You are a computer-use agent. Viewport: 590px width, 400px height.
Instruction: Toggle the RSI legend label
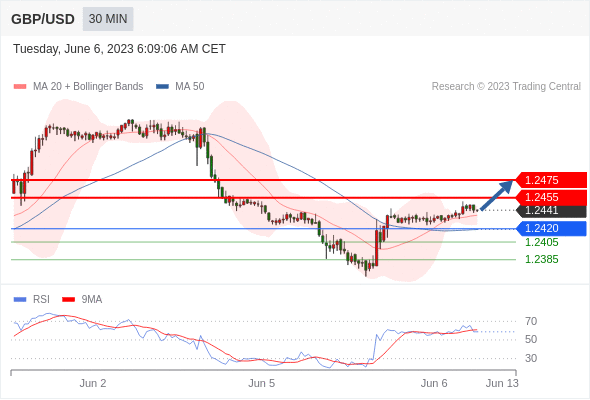pos(41,300)
